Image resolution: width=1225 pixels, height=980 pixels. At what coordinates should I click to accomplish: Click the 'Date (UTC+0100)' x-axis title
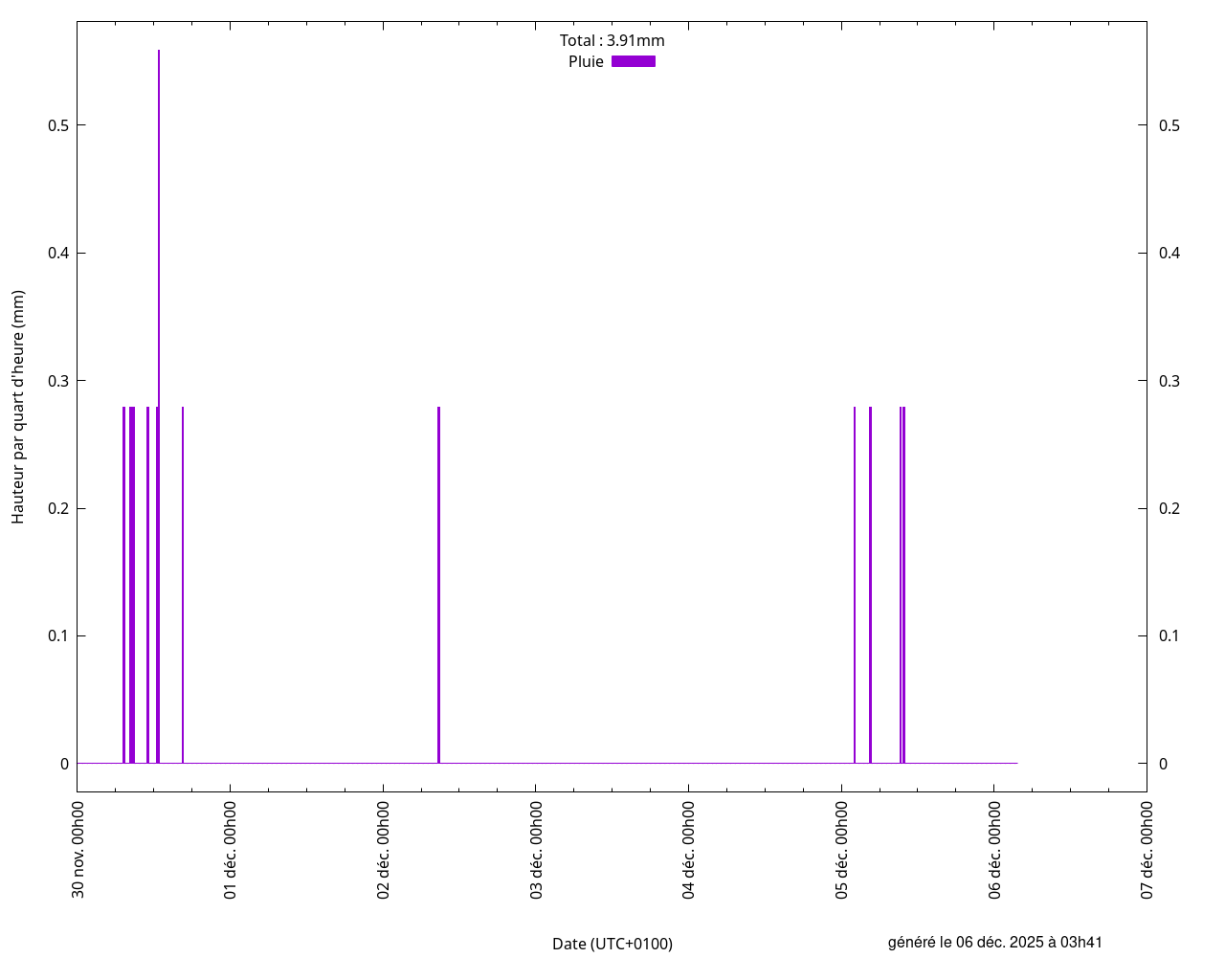tap(612, 944)
